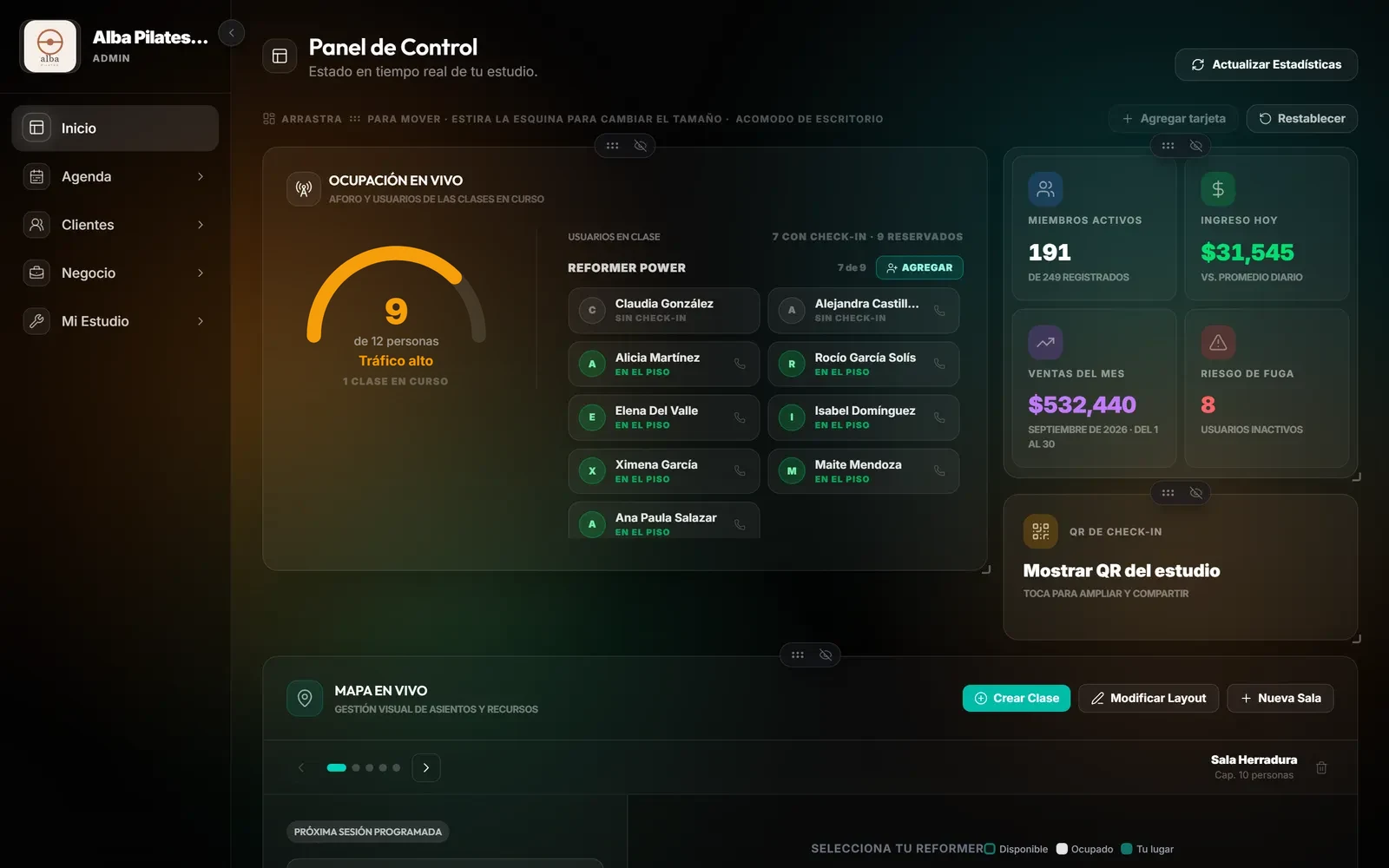Click the Disponible legend swatch
The height and width of the screenshot is (868, 1389).
(x=990, y=849)
